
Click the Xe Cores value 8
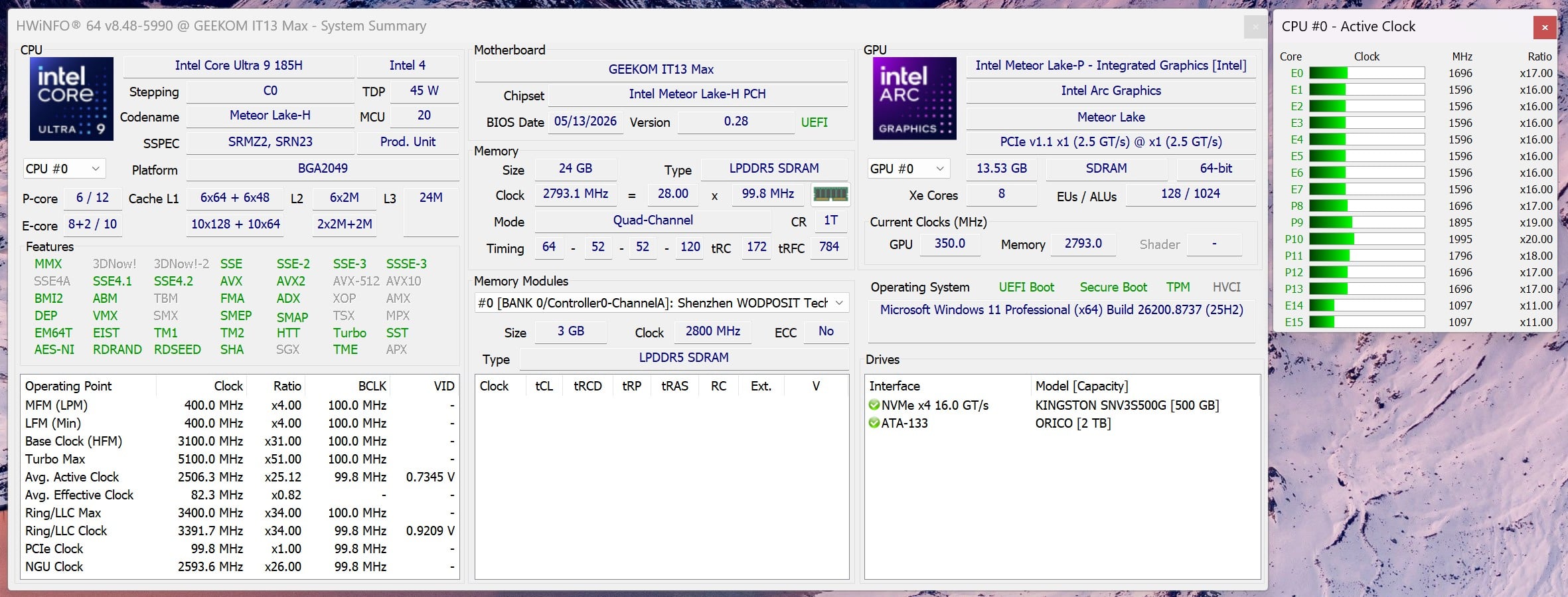coord(1002,194)
